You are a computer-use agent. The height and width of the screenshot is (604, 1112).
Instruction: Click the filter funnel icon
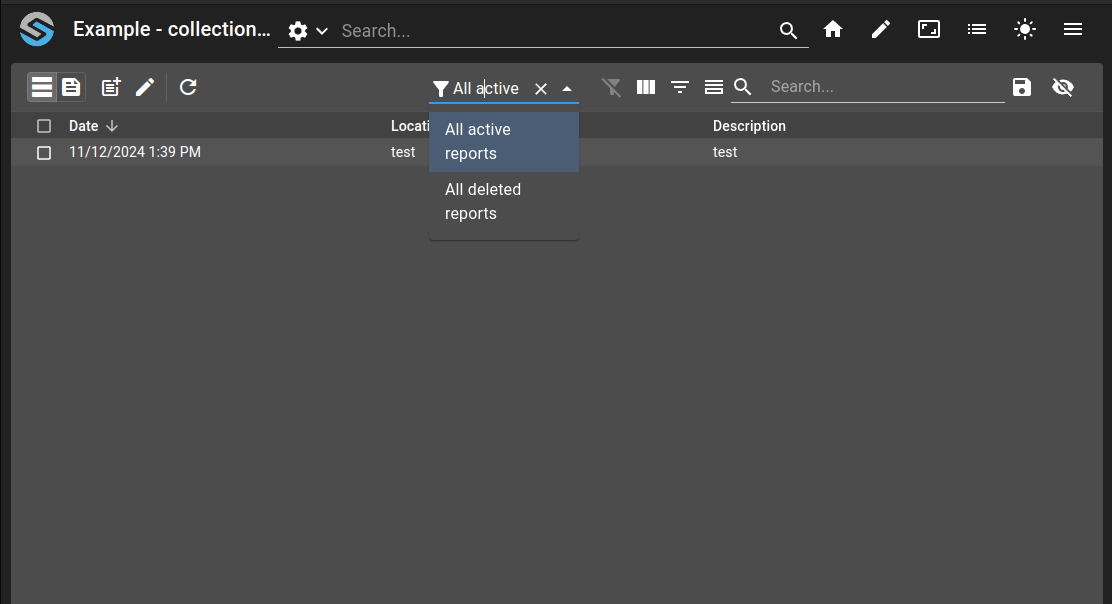pos(440,89)
